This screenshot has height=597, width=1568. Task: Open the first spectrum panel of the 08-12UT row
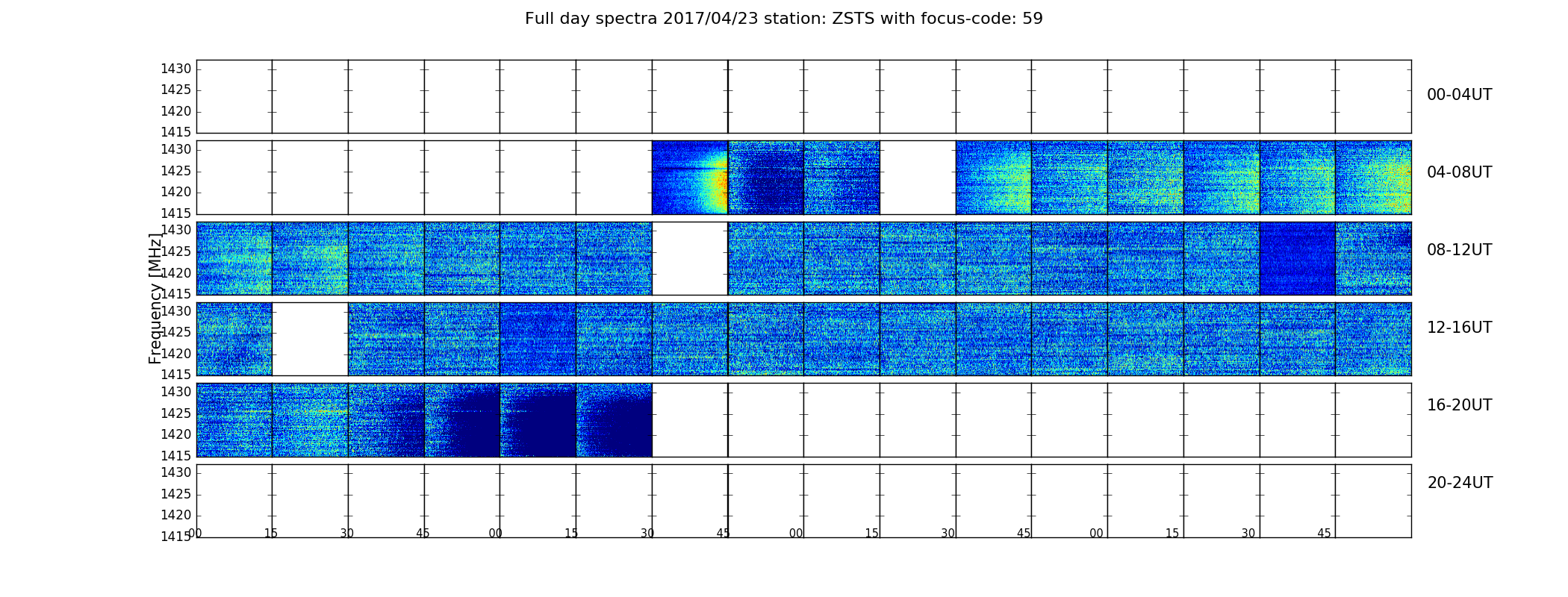pos(234,258)
